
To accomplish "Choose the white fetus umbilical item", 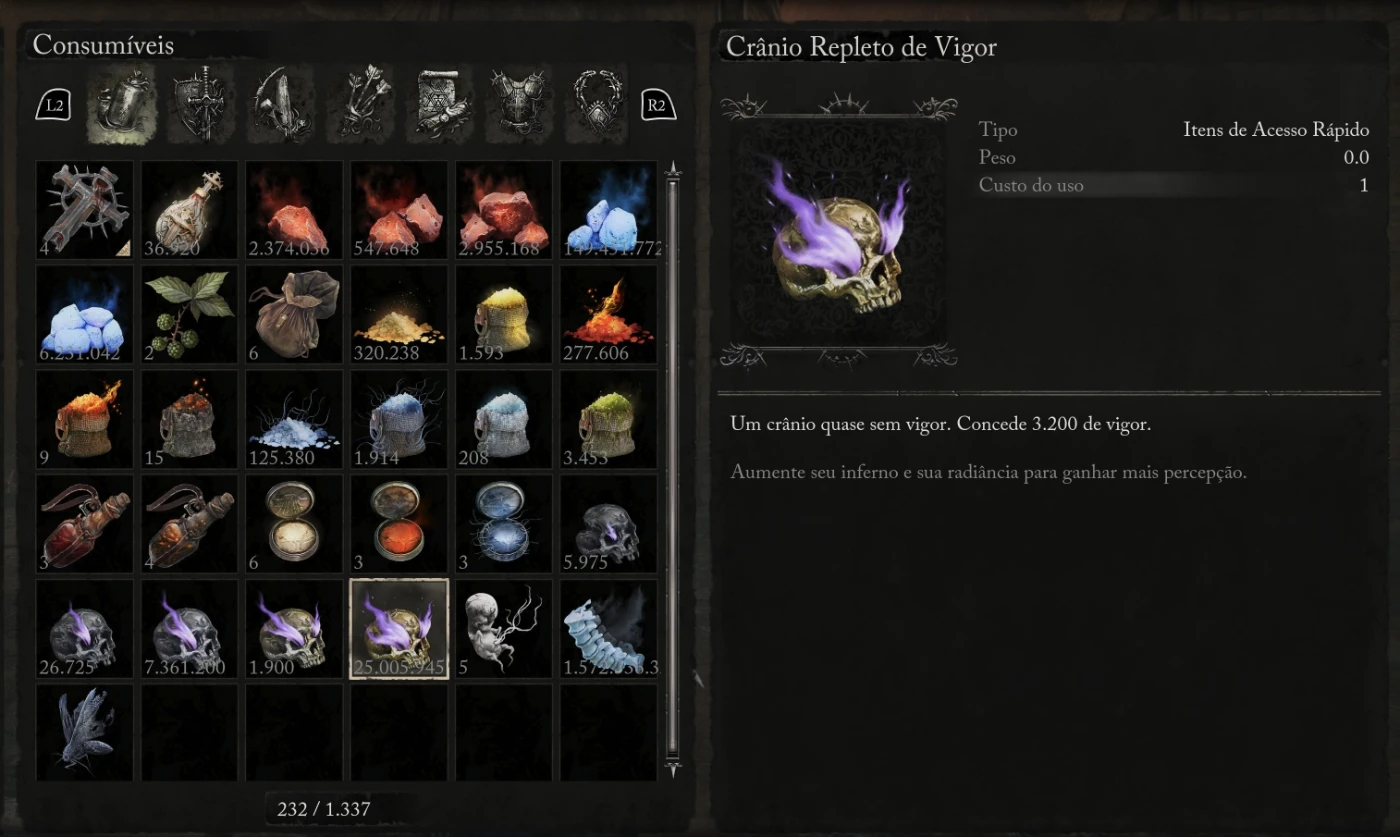I will pos(504,629).
